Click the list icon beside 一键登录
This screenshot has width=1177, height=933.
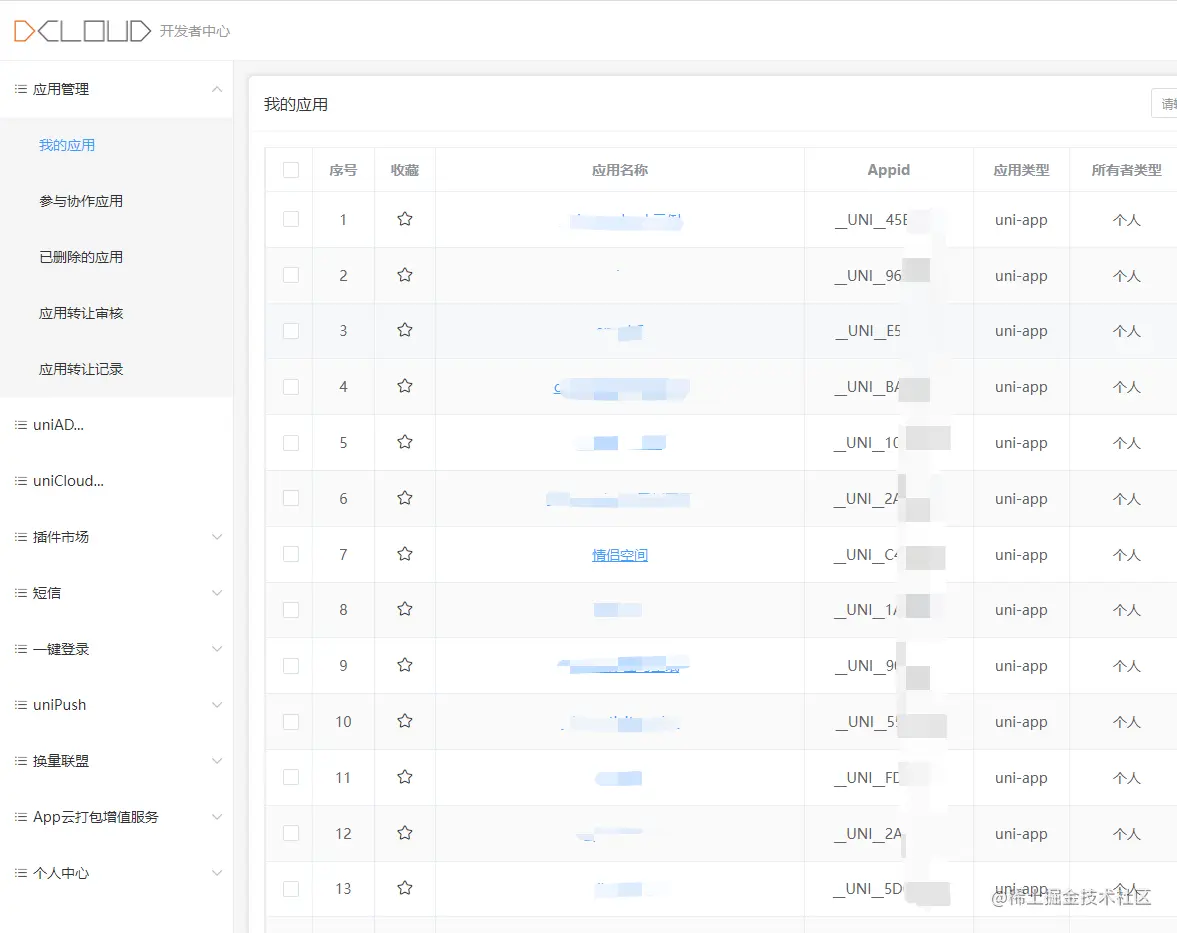(21, 649)
